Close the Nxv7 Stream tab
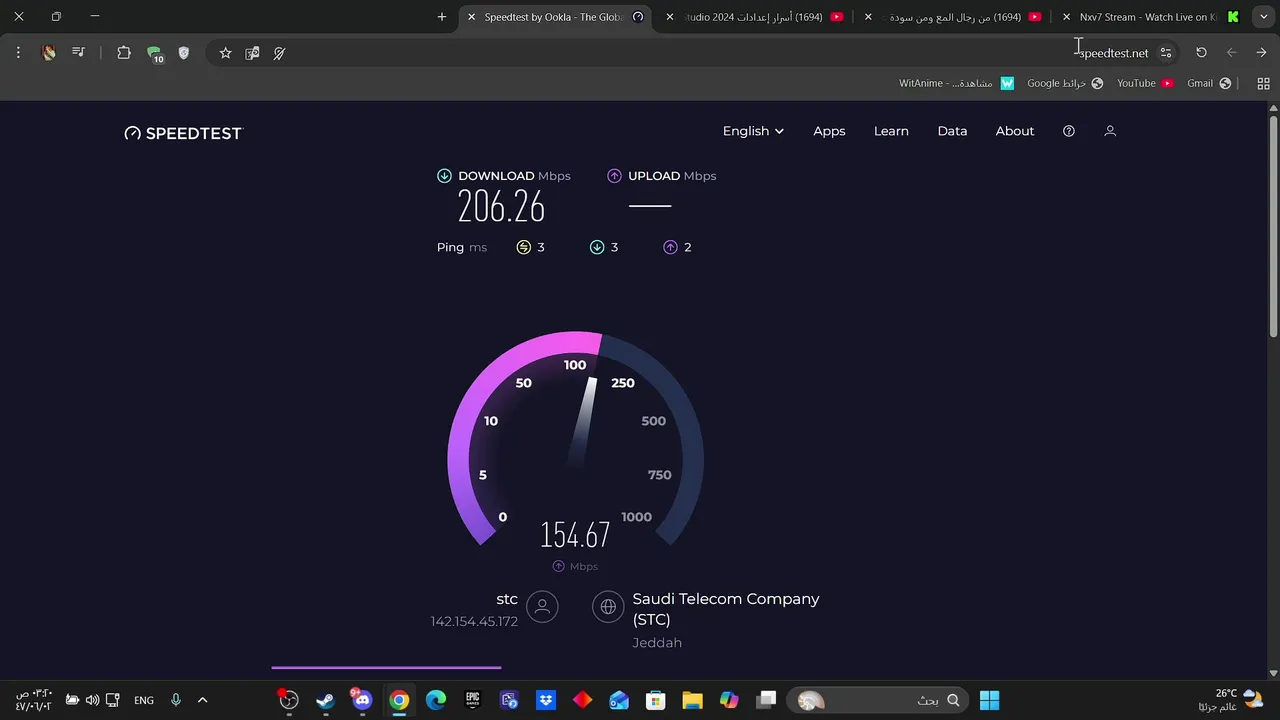Viewport: 1280px width, 720px height. (1066, 17)
